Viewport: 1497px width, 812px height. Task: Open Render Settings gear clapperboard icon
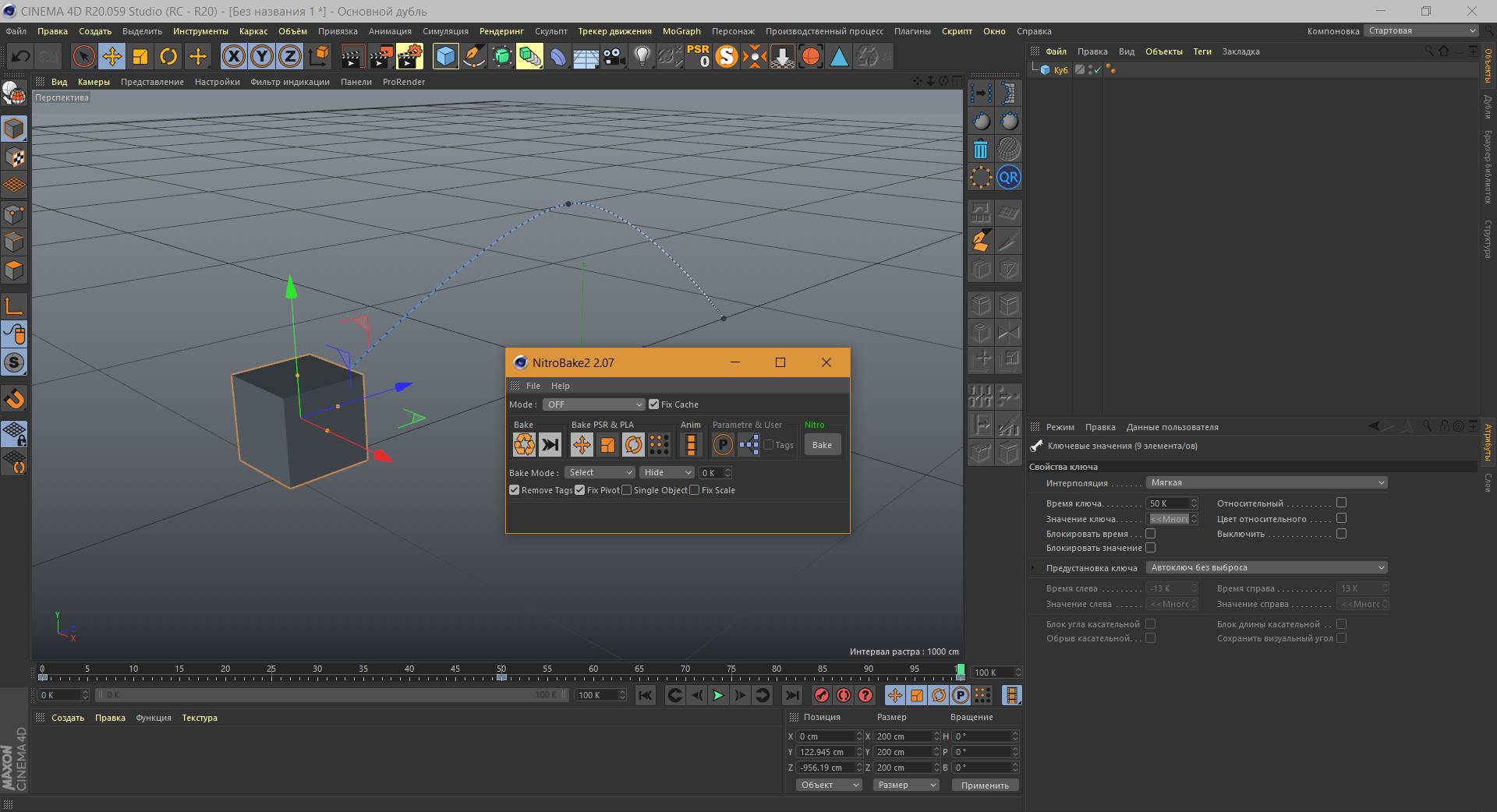409,56
